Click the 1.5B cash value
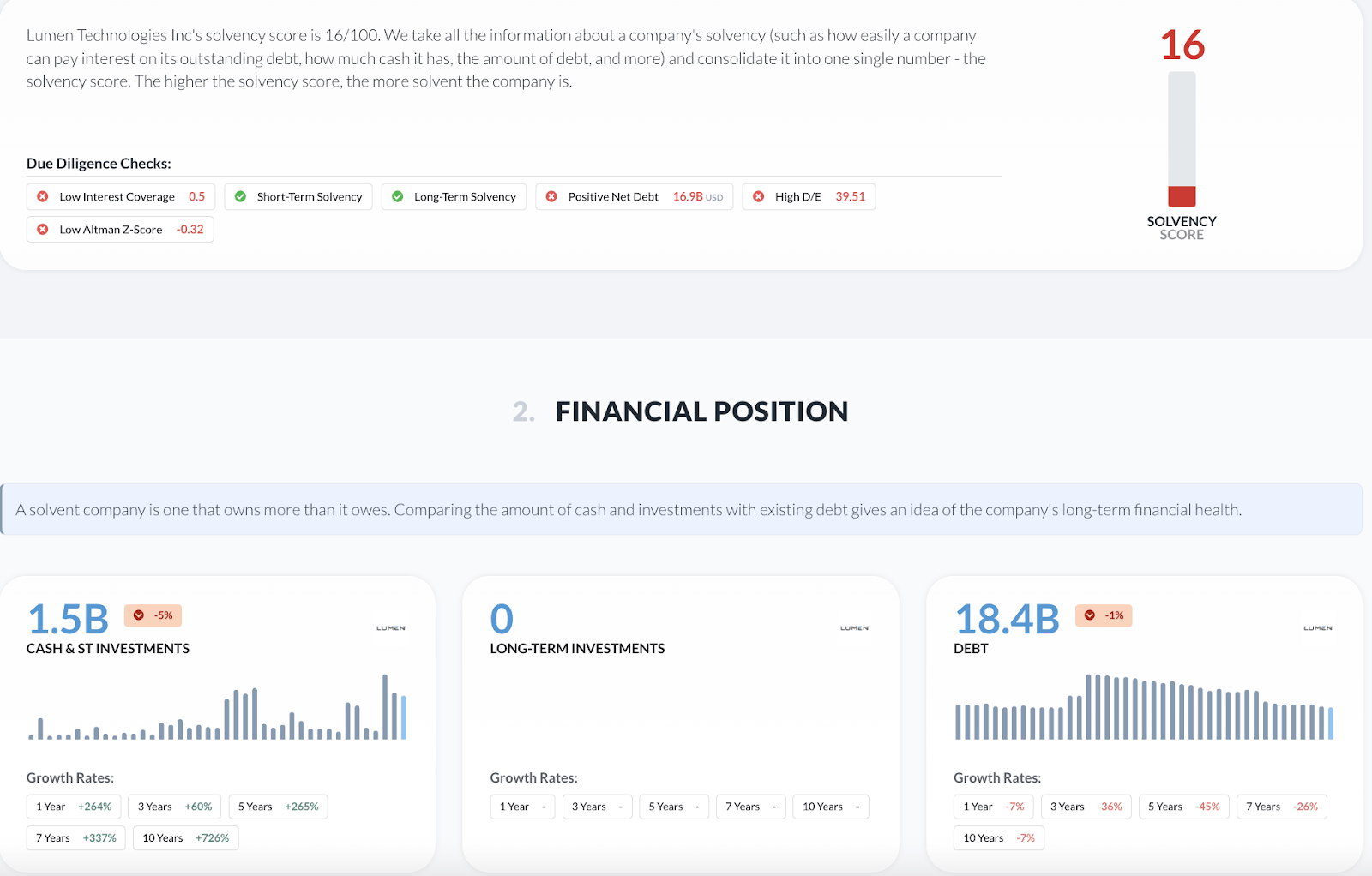Image resolution: width=1372 pixels, height=876 pixels. point(69,619)
